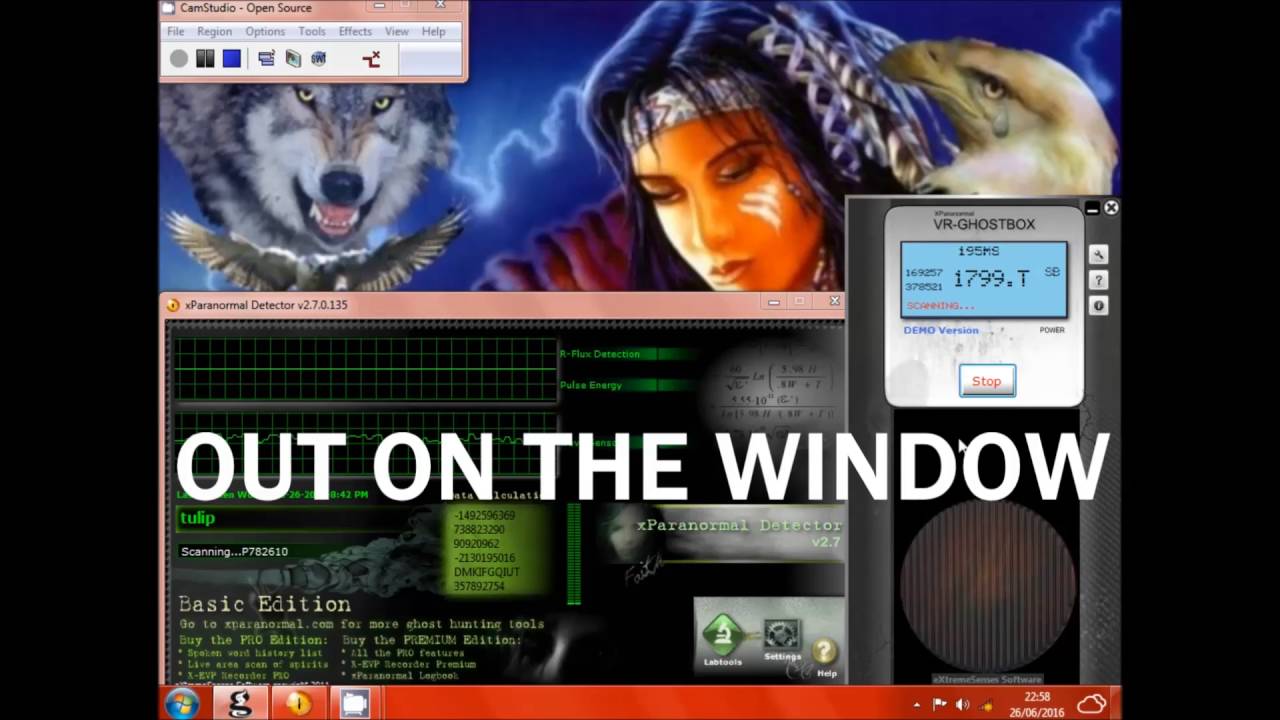Click the 'g' app taskbar icon

point(240,703)
